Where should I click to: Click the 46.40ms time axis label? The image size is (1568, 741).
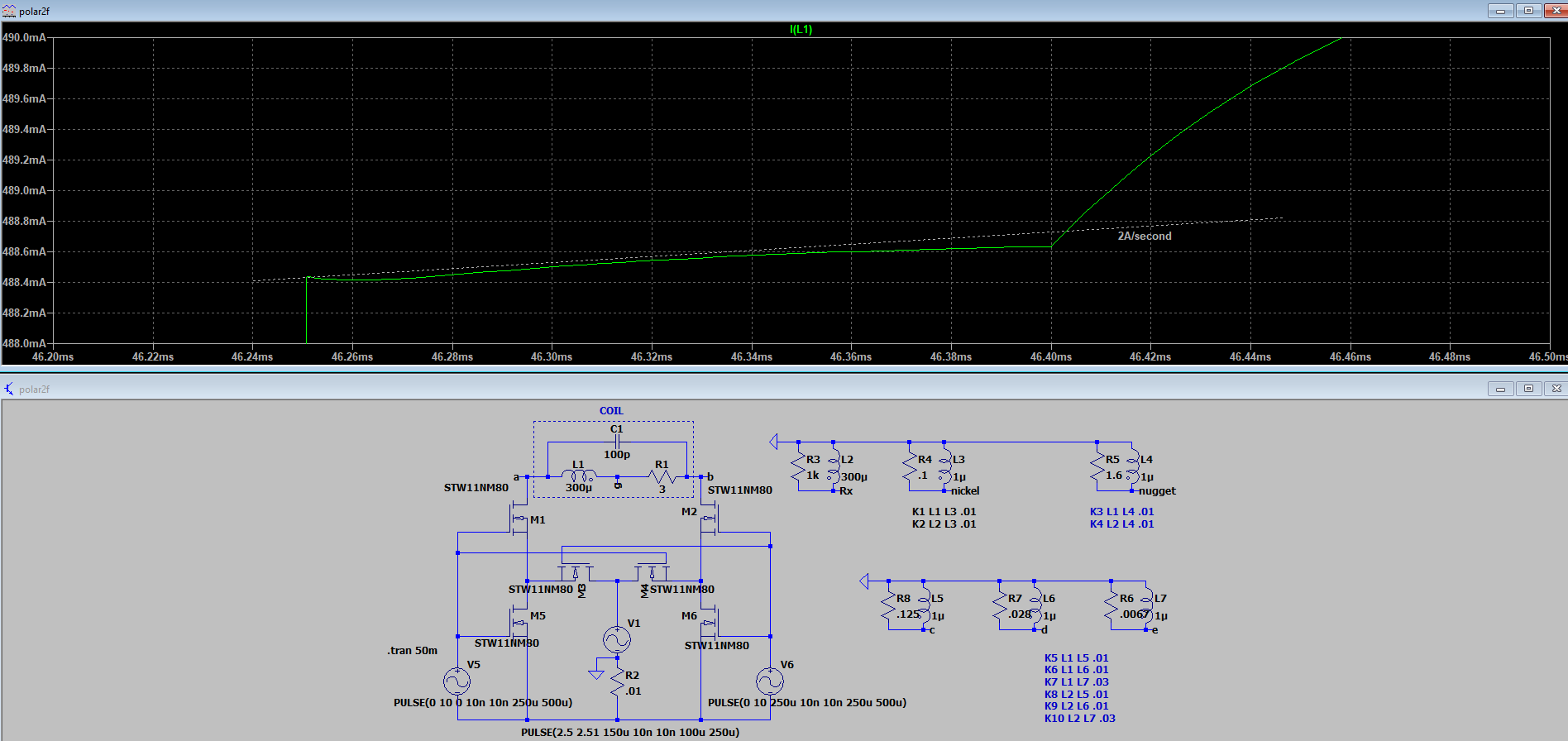(x=1050, y=357)
